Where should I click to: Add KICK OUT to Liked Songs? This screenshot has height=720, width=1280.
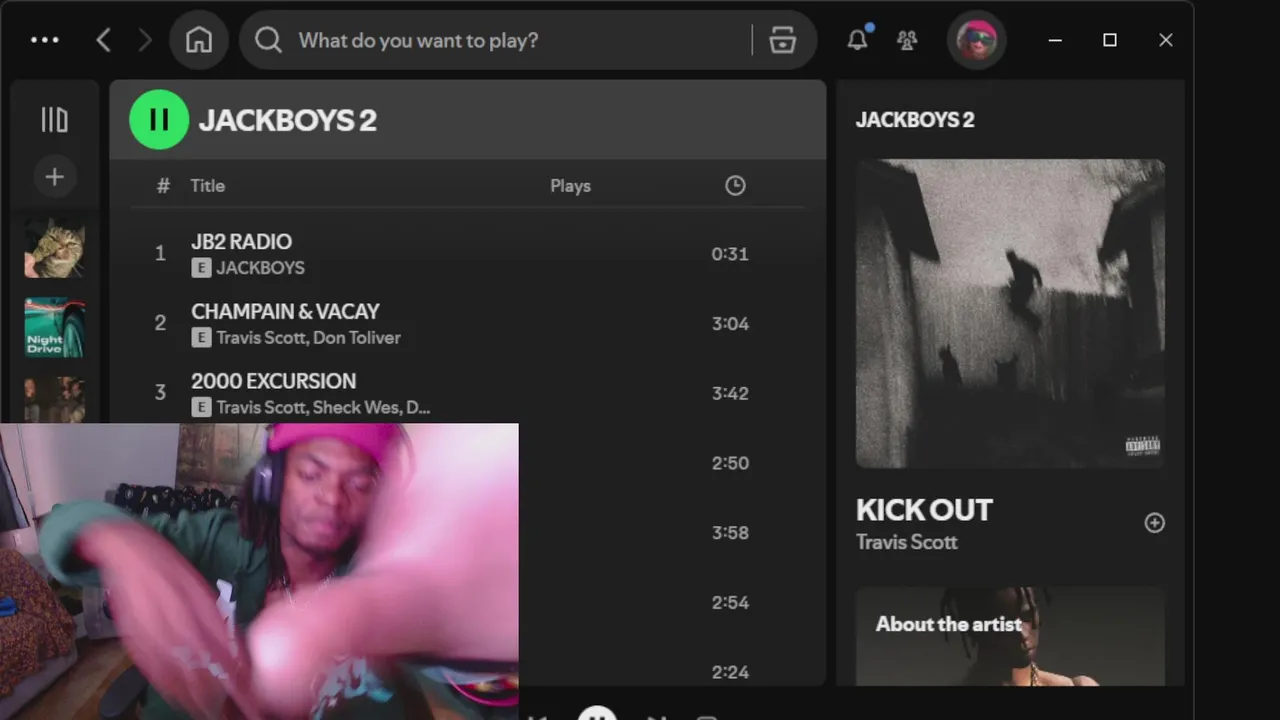tap(1155, 523)
